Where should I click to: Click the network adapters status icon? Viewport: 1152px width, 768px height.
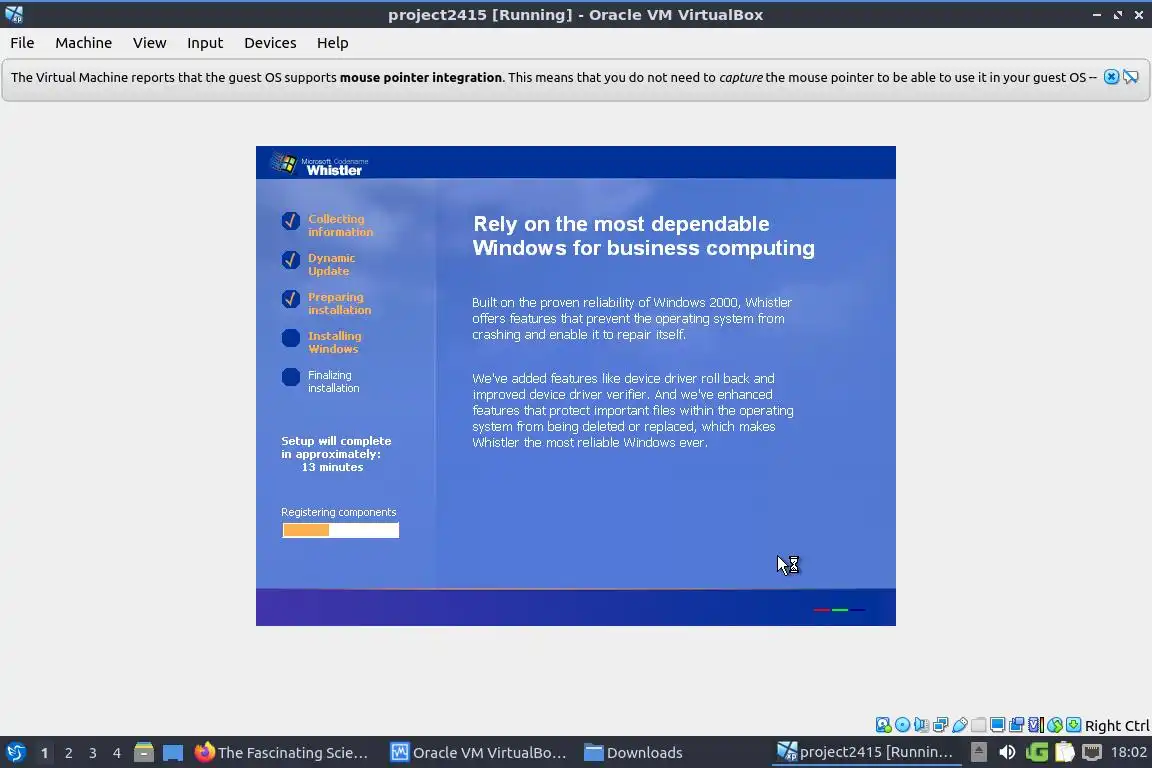coord(940,725)
